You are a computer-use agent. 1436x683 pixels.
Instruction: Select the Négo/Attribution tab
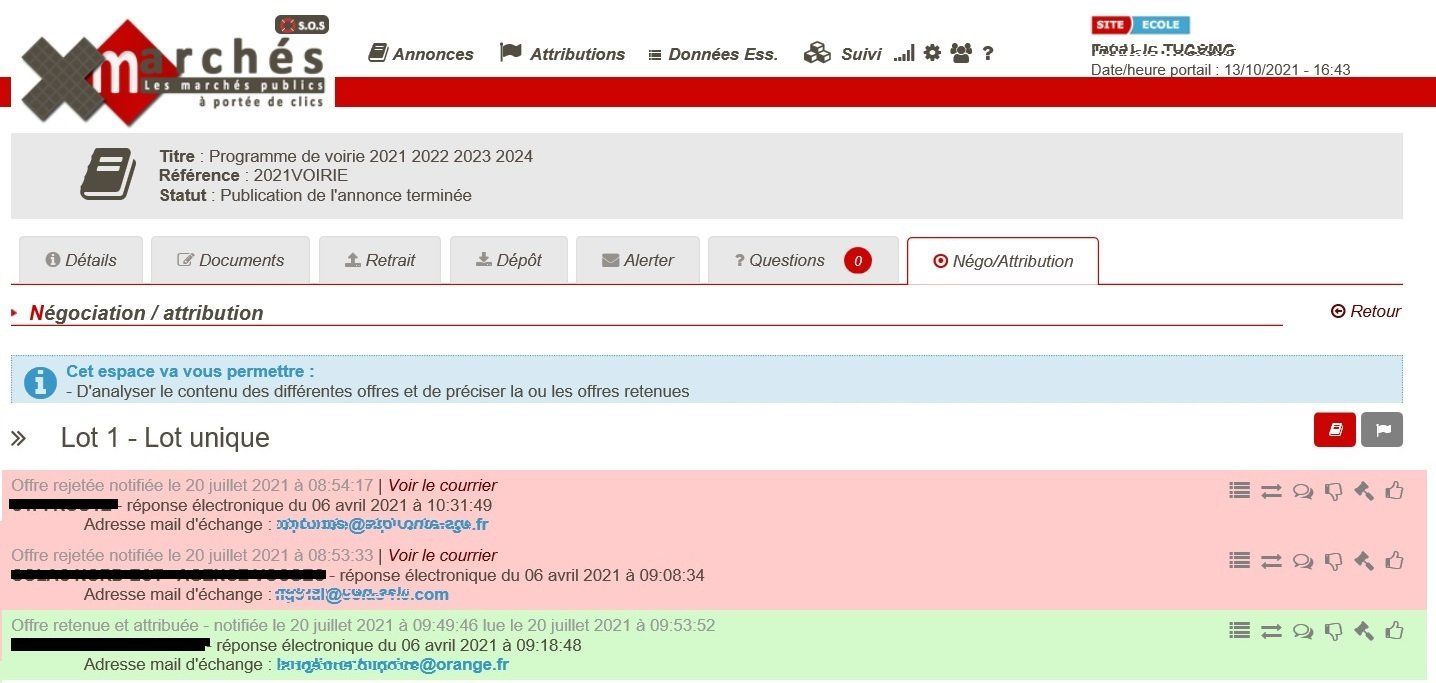1002,261
